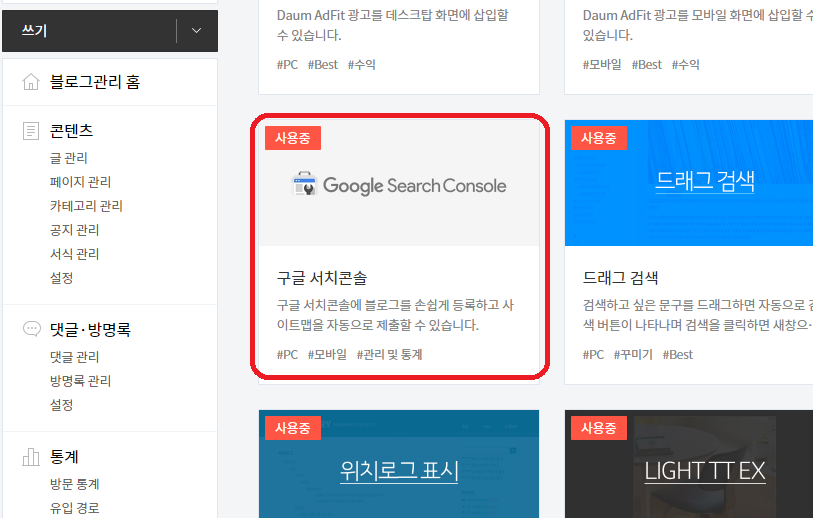Click 사용중 badge on LIGHT TT EX card
The width and height of the screenshot is (813, 518).
pos(599,428)
